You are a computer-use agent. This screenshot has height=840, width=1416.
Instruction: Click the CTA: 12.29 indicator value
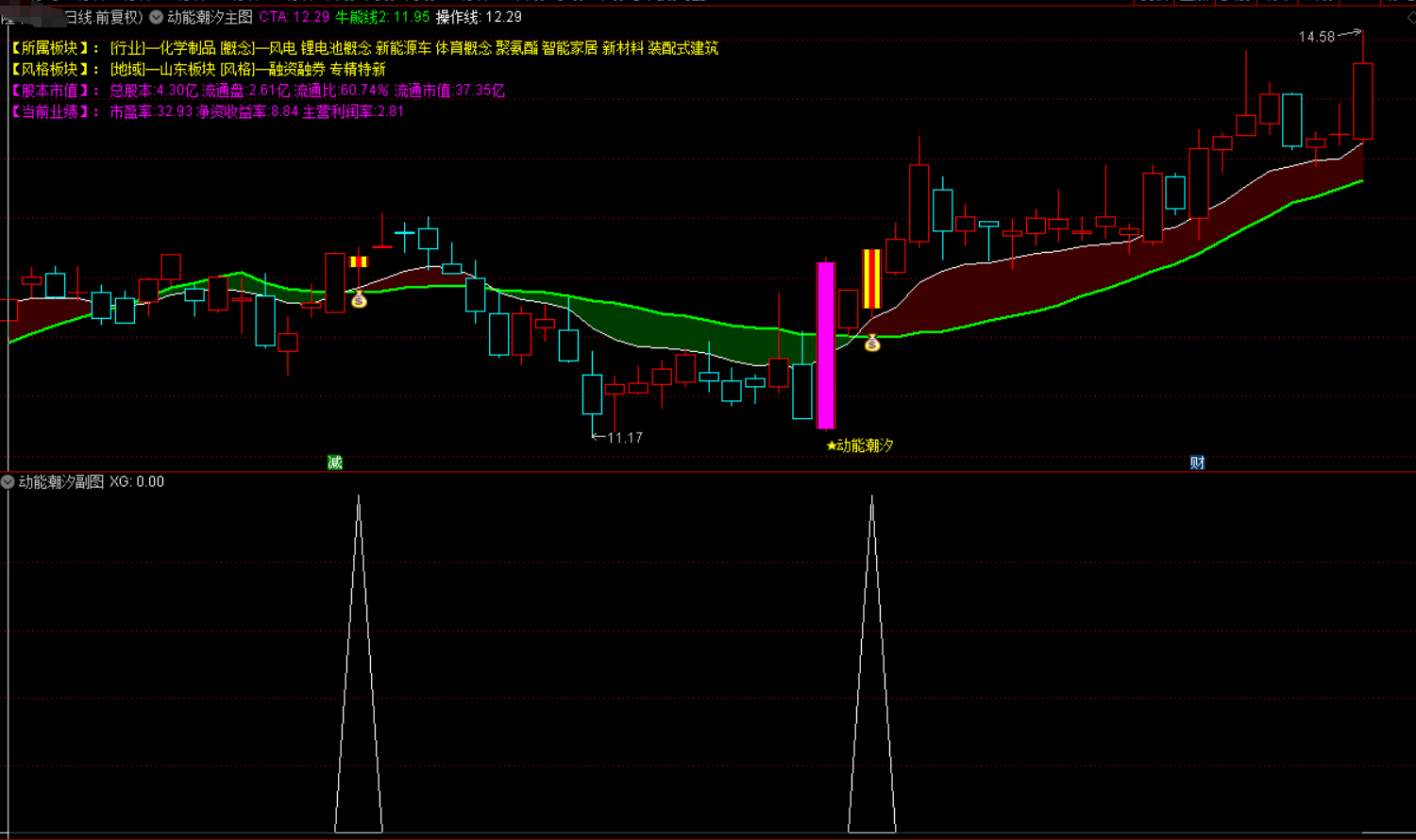pyautogui.click(x=295, y=17)
